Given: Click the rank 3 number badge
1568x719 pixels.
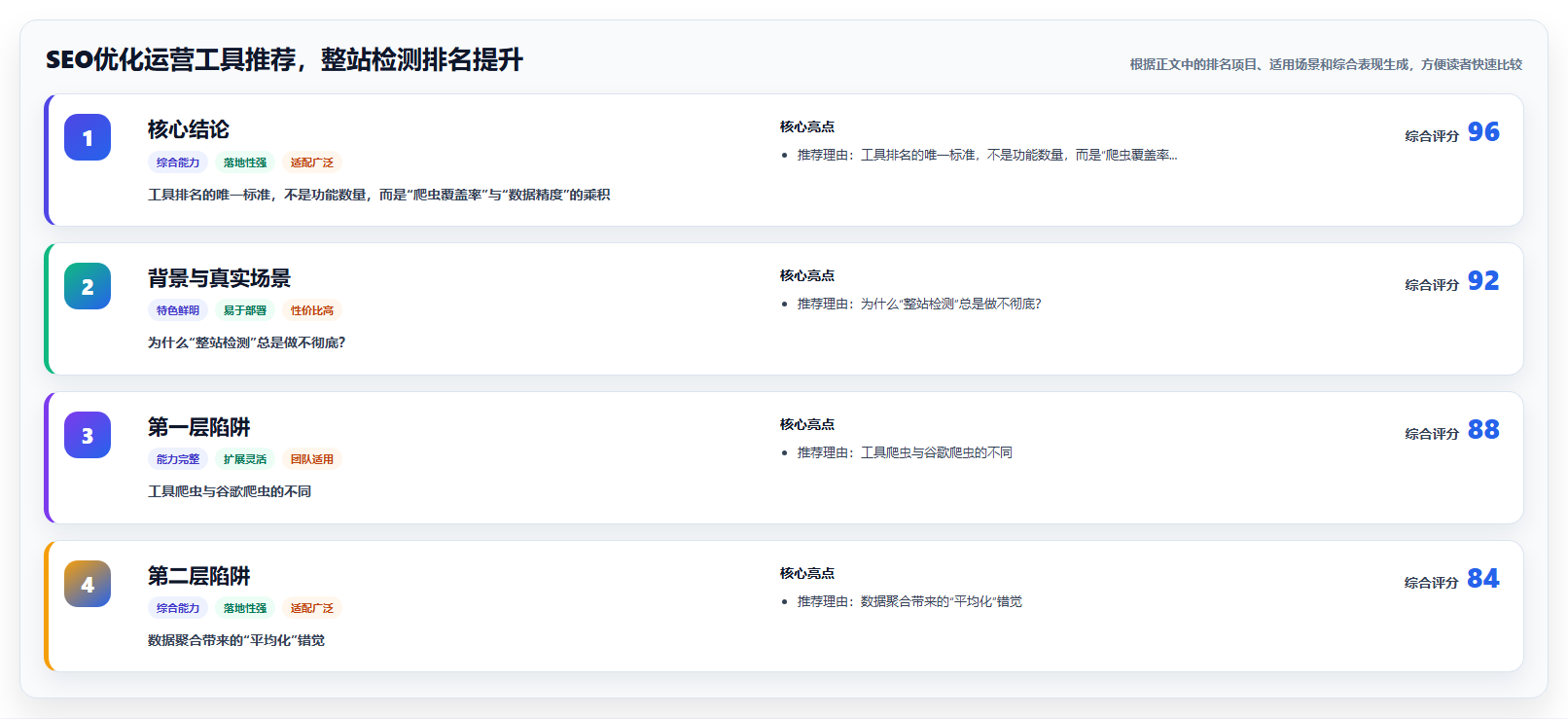Looking at the screenshot, I should (x=88, y=435).
